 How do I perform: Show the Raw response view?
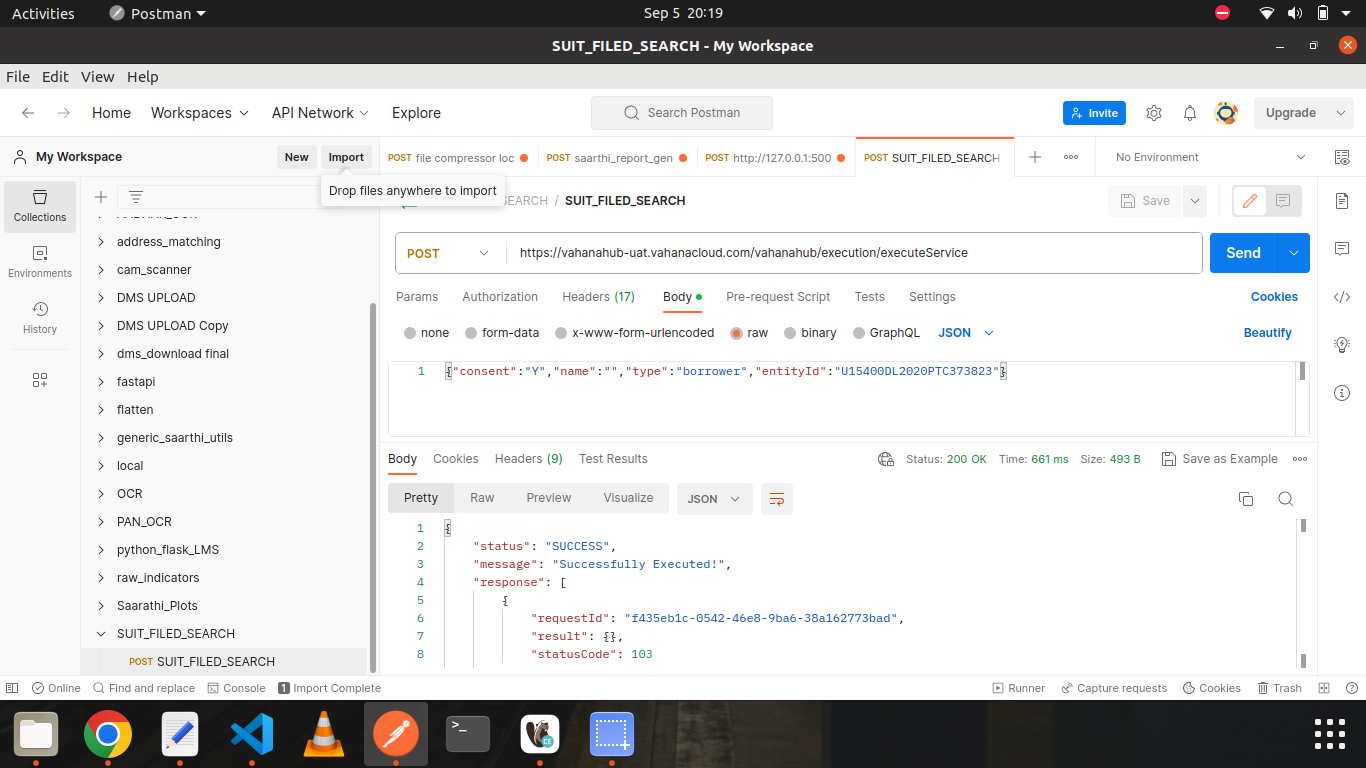(x=482, y=498)
